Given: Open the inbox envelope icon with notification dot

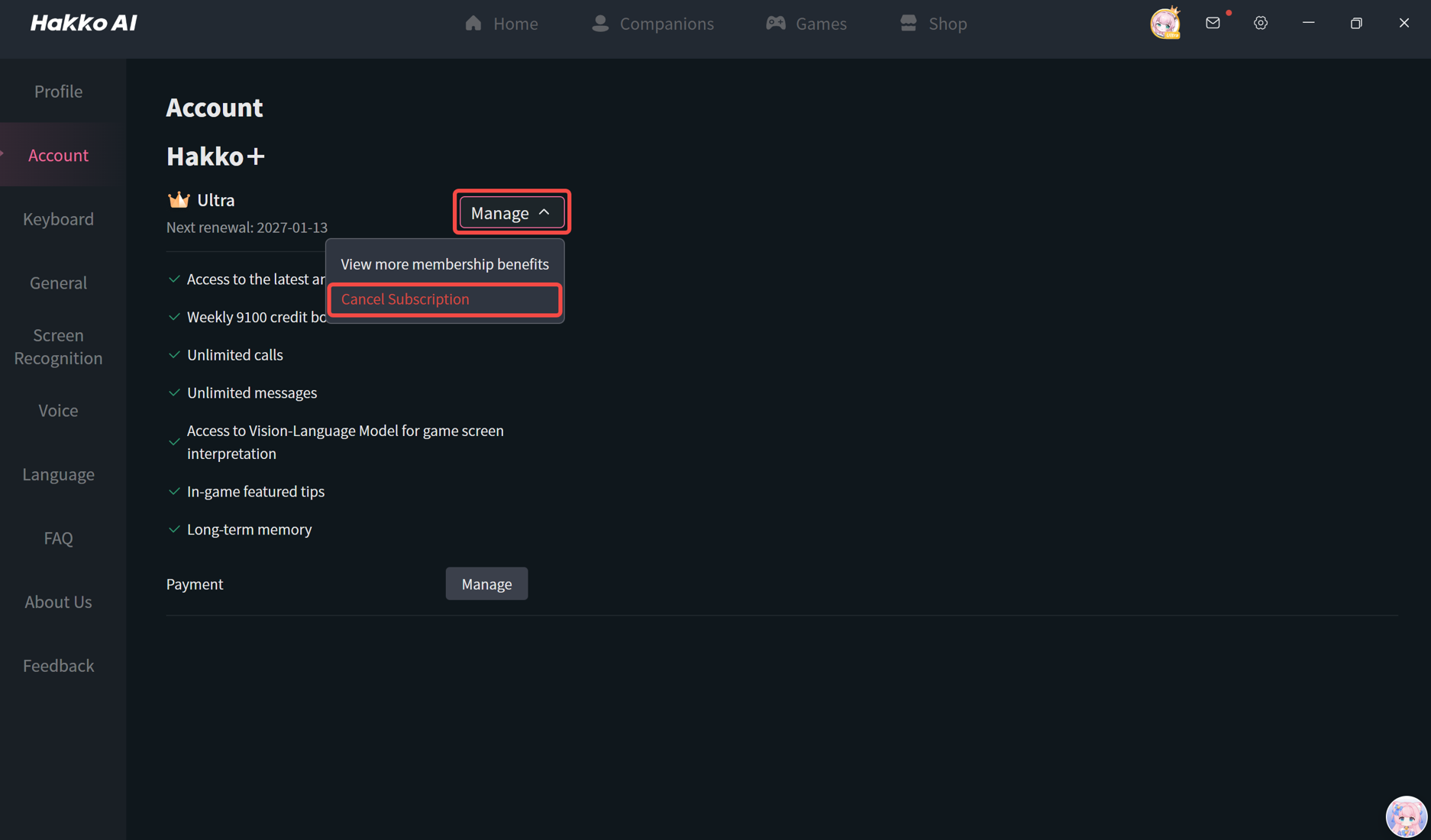Looking at the screenshot, I should coord(1212,23).
